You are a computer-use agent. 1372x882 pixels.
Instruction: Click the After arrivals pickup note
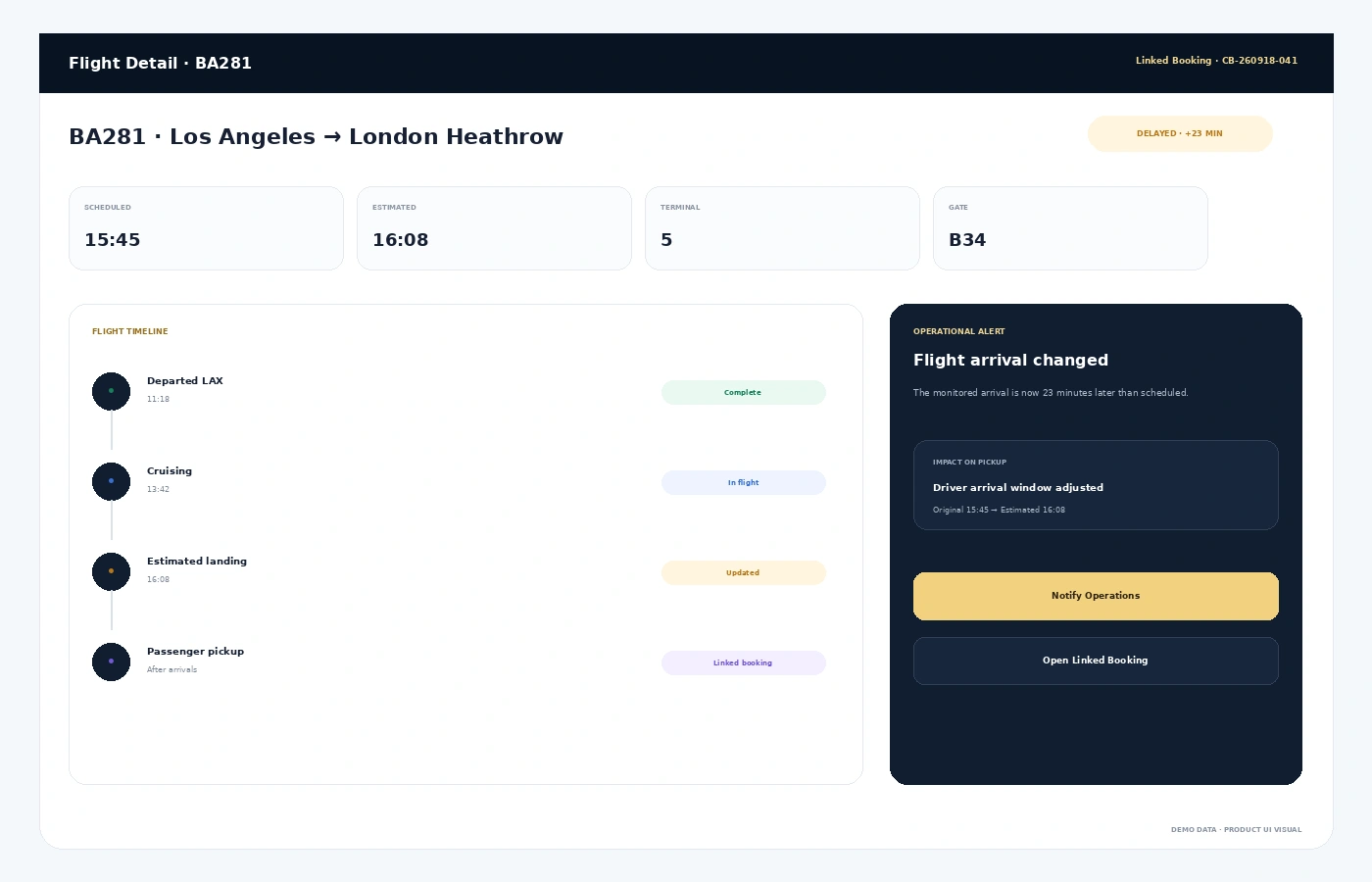(171, 669)
